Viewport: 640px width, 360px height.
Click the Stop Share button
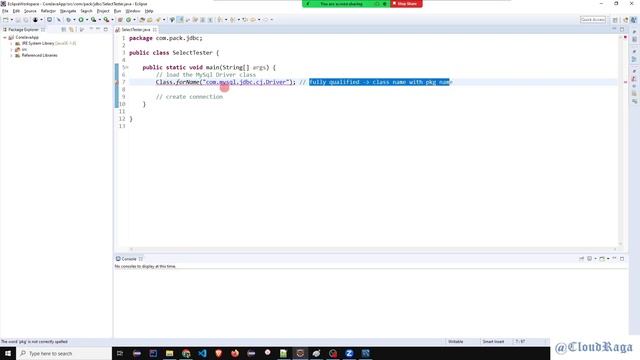point(406,4)
